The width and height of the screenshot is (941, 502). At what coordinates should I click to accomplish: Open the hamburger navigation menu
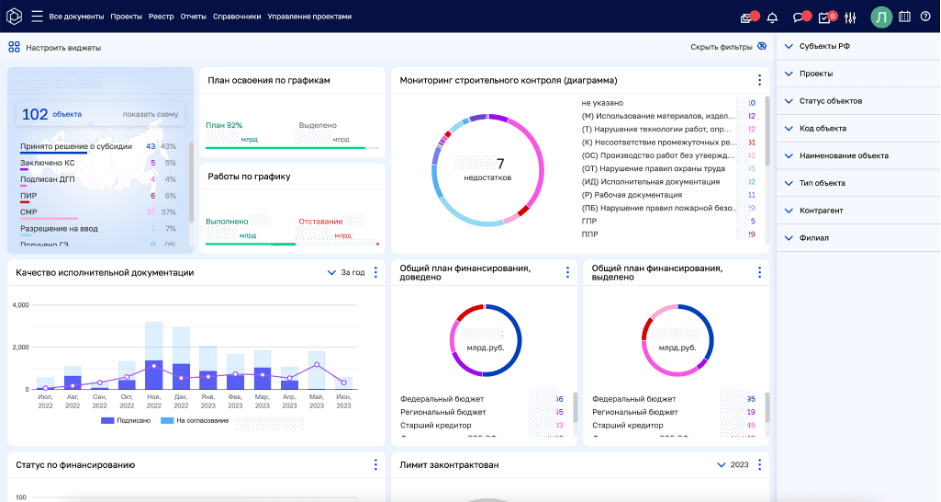pyautogui.click(x=37, y=16)
